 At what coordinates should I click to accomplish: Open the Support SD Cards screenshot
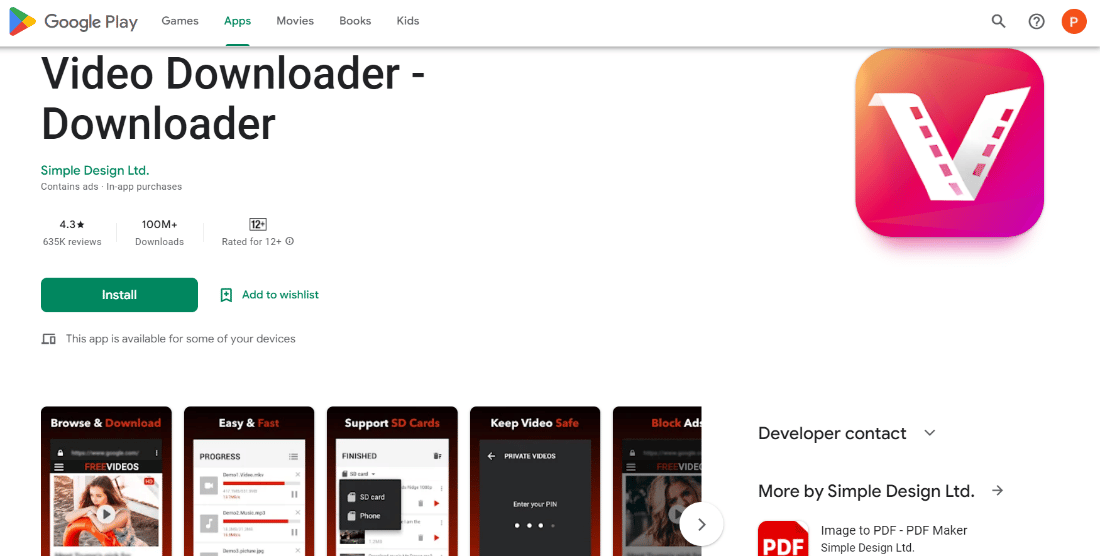point(392,481)
